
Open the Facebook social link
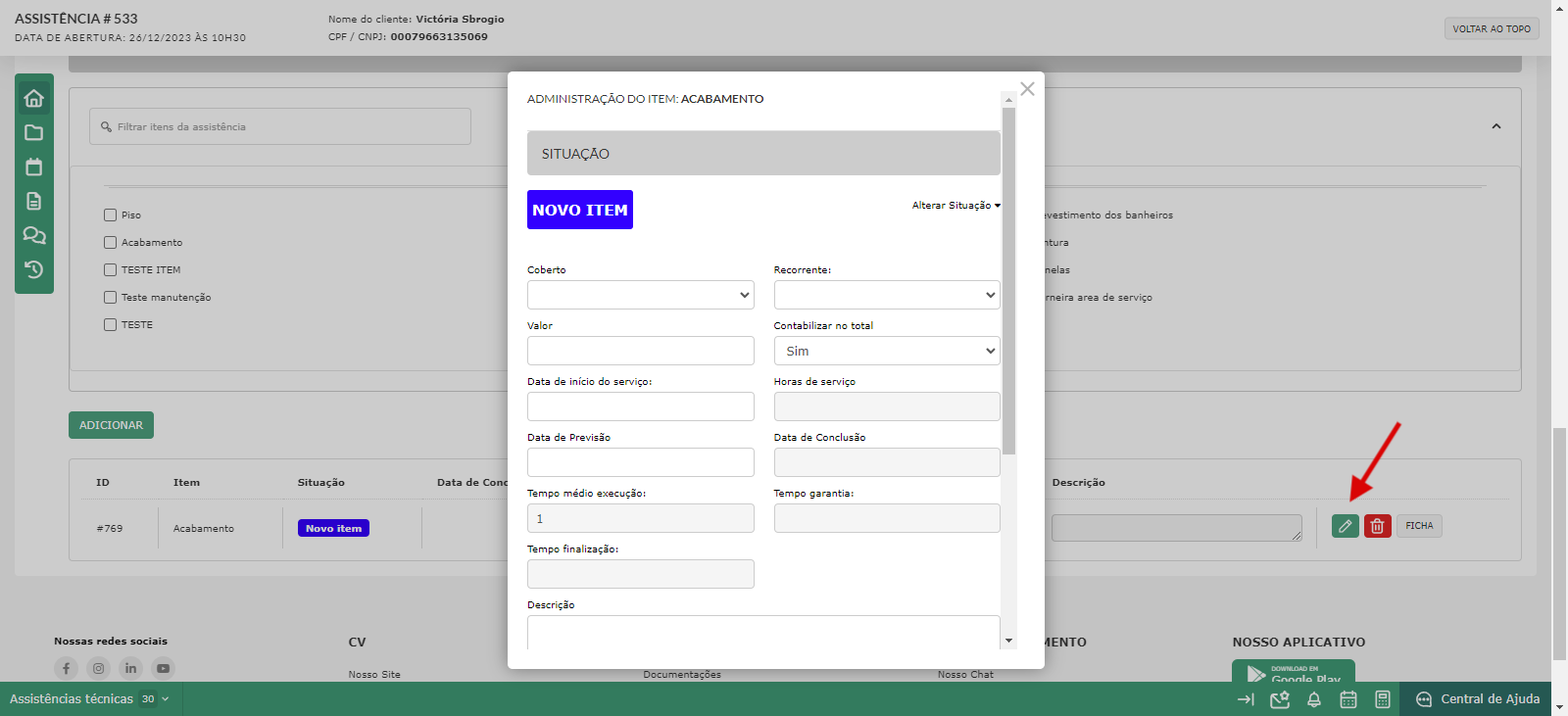66,668
